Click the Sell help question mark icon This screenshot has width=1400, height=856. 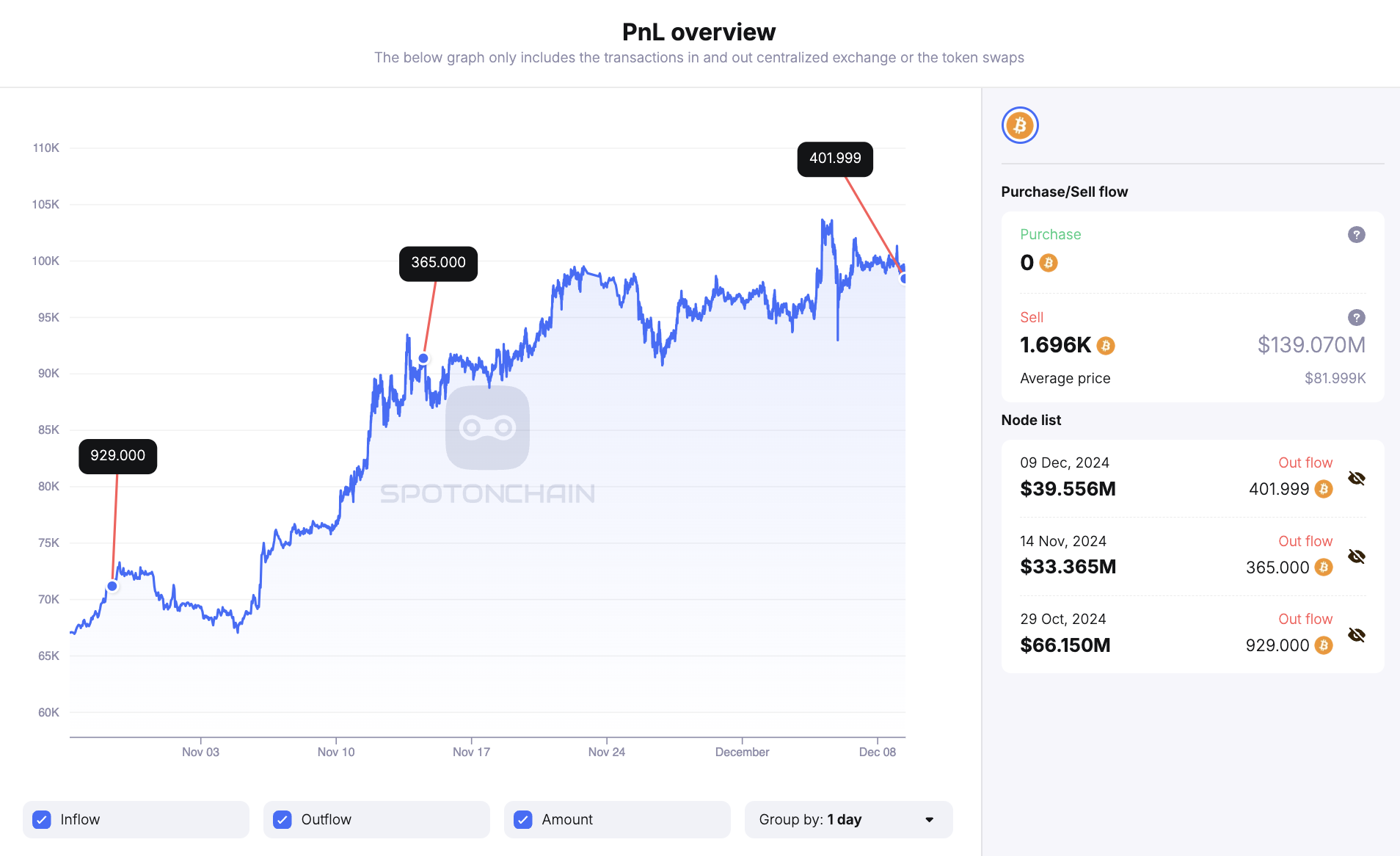1356,318
